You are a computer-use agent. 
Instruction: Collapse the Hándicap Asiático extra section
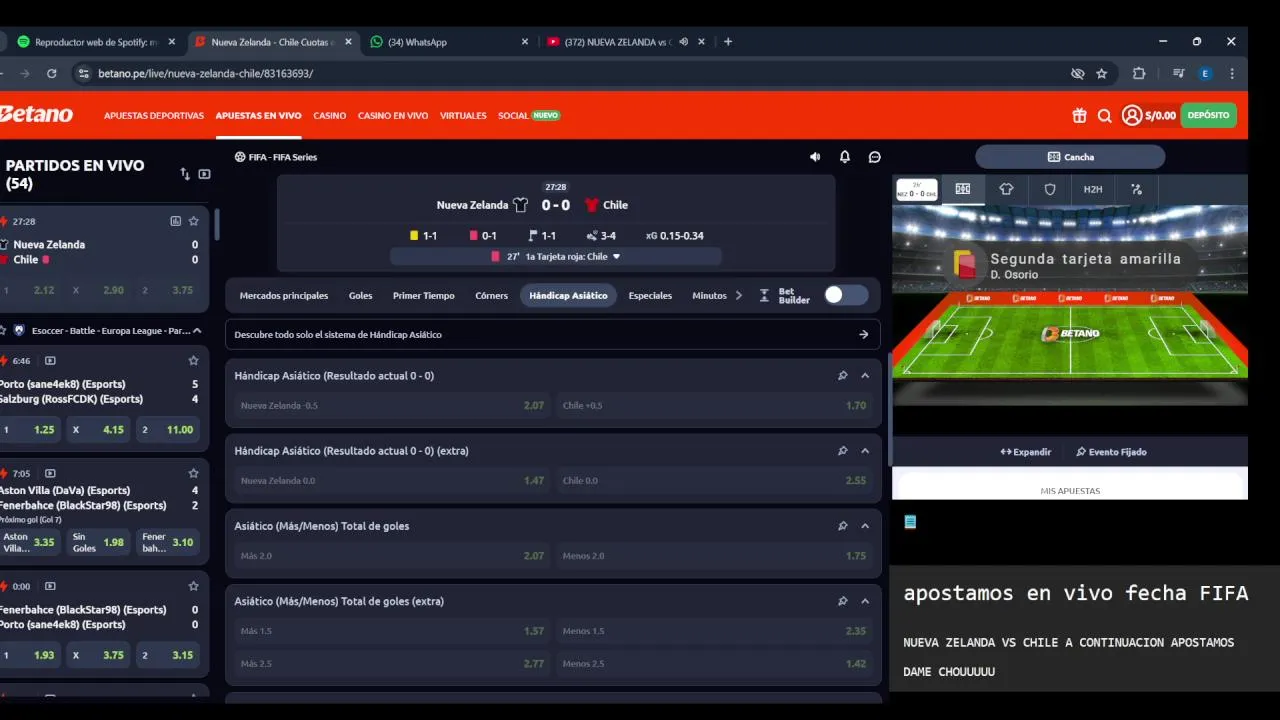point(865,451)
